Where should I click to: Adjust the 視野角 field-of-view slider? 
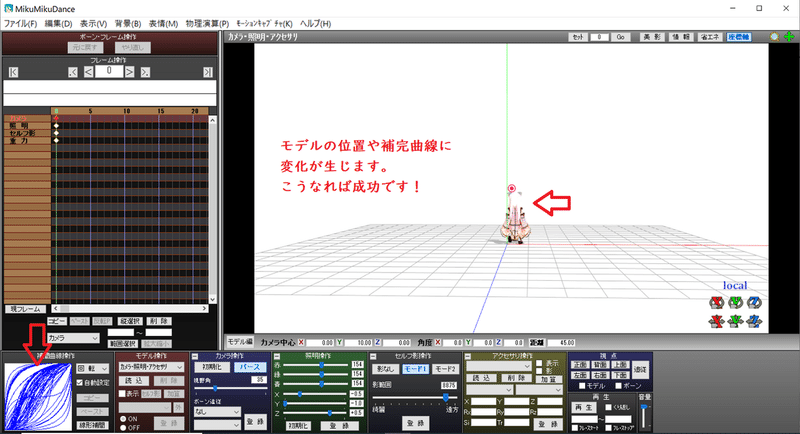[230, 388]
